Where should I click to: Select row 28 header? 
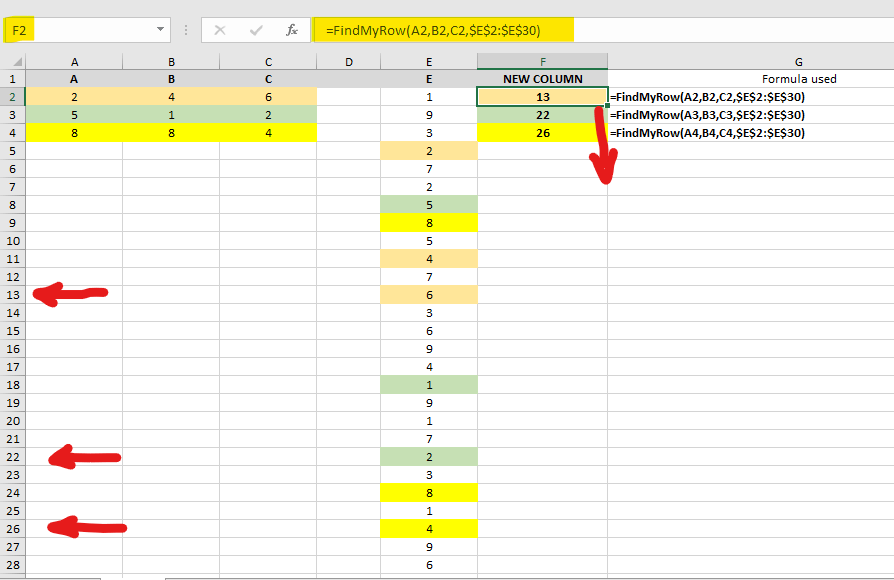coord(13,565)
